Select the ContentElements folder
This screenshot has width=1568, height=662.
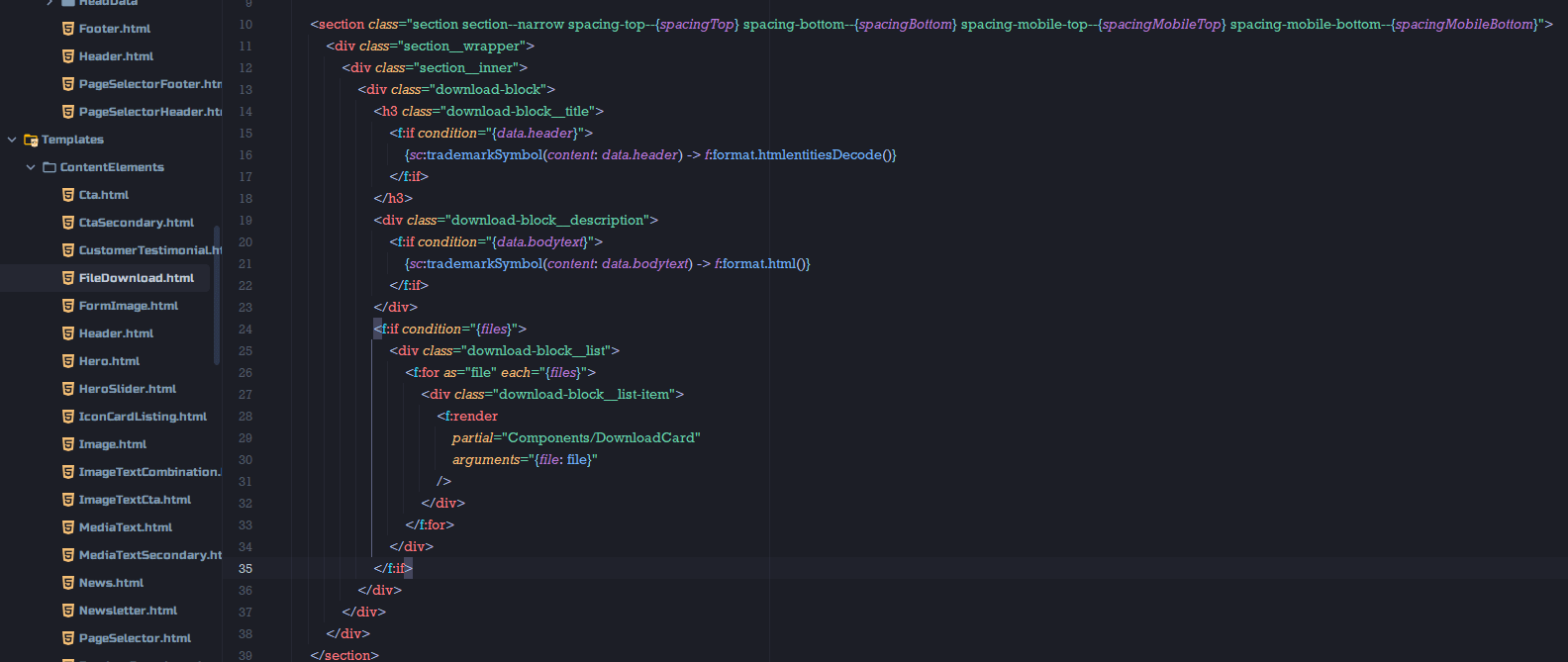[x=112, y=167]
